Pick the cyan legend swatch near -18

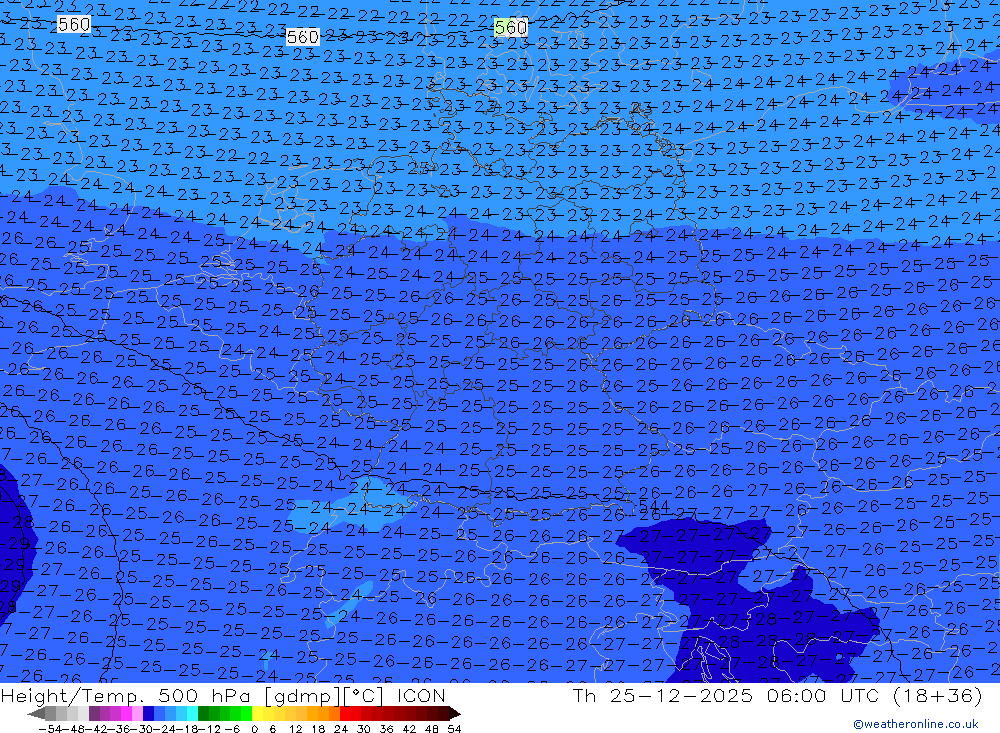click(192, 713)
